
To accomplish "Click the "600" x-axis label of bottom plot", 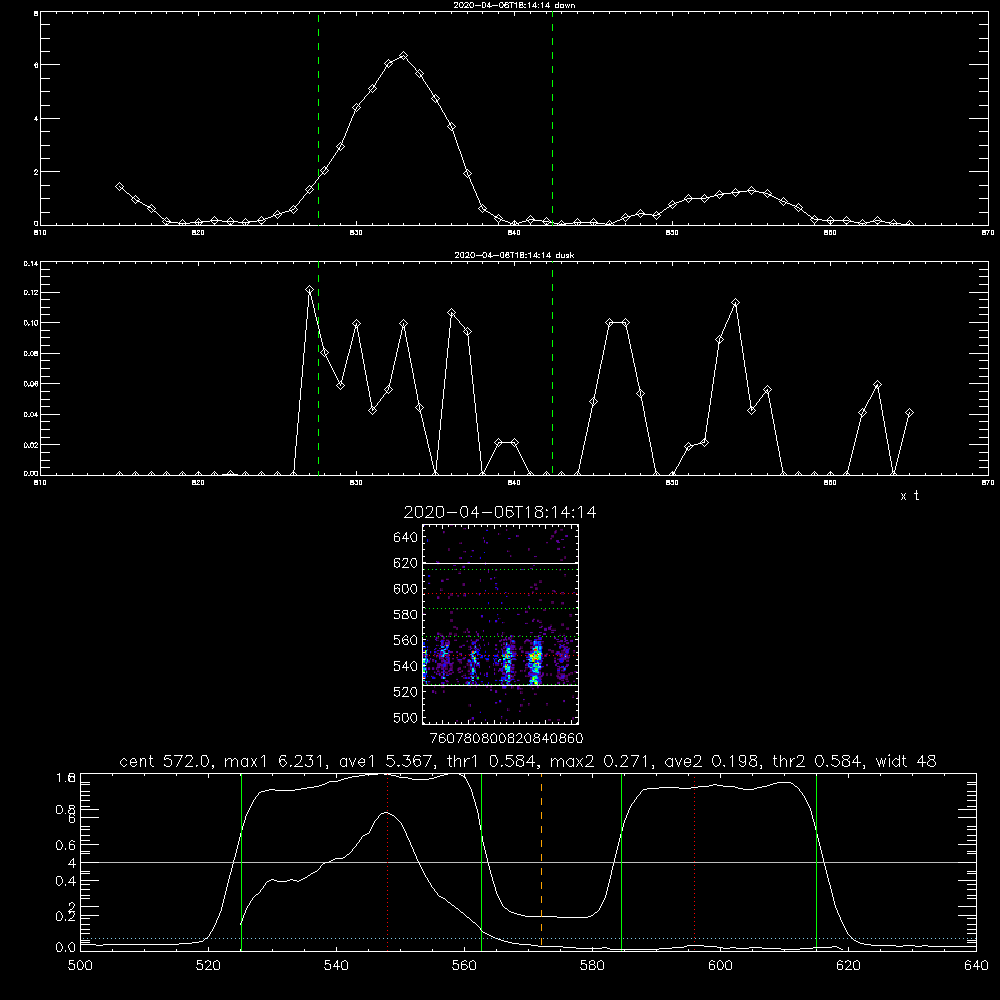I will coord(721,966).
